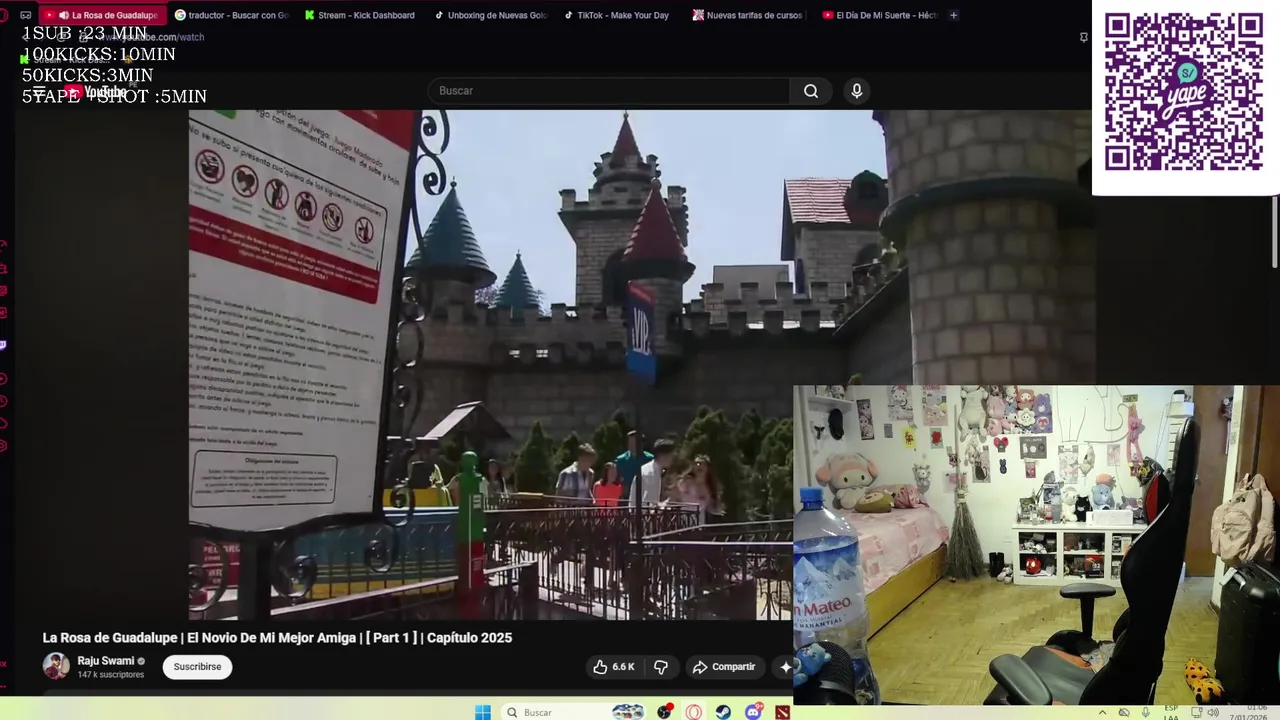Open Dota 2 from the taskbar

coord(782,712)
